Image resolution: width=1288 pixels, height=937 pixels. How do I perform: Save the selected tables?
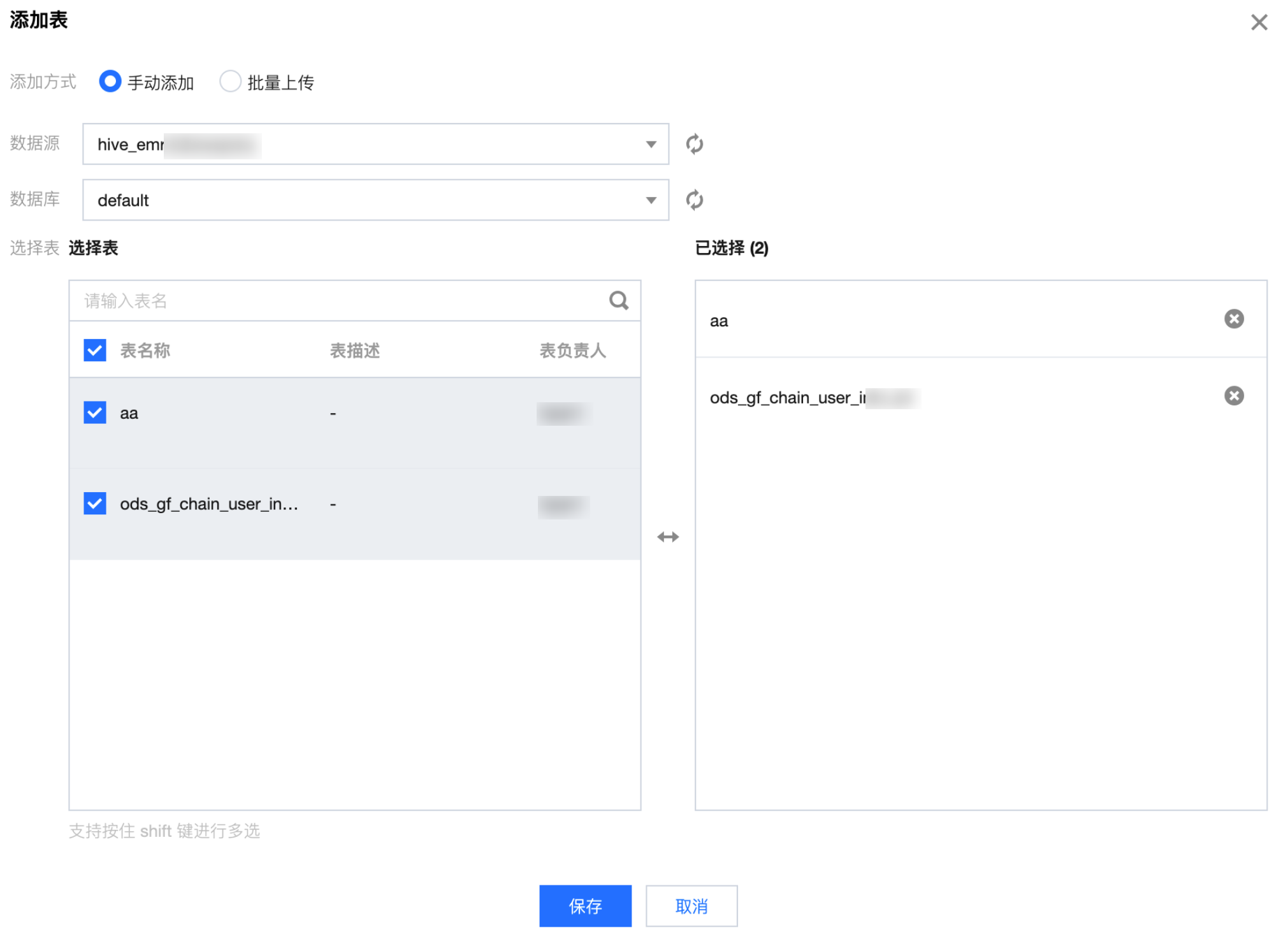584,905
